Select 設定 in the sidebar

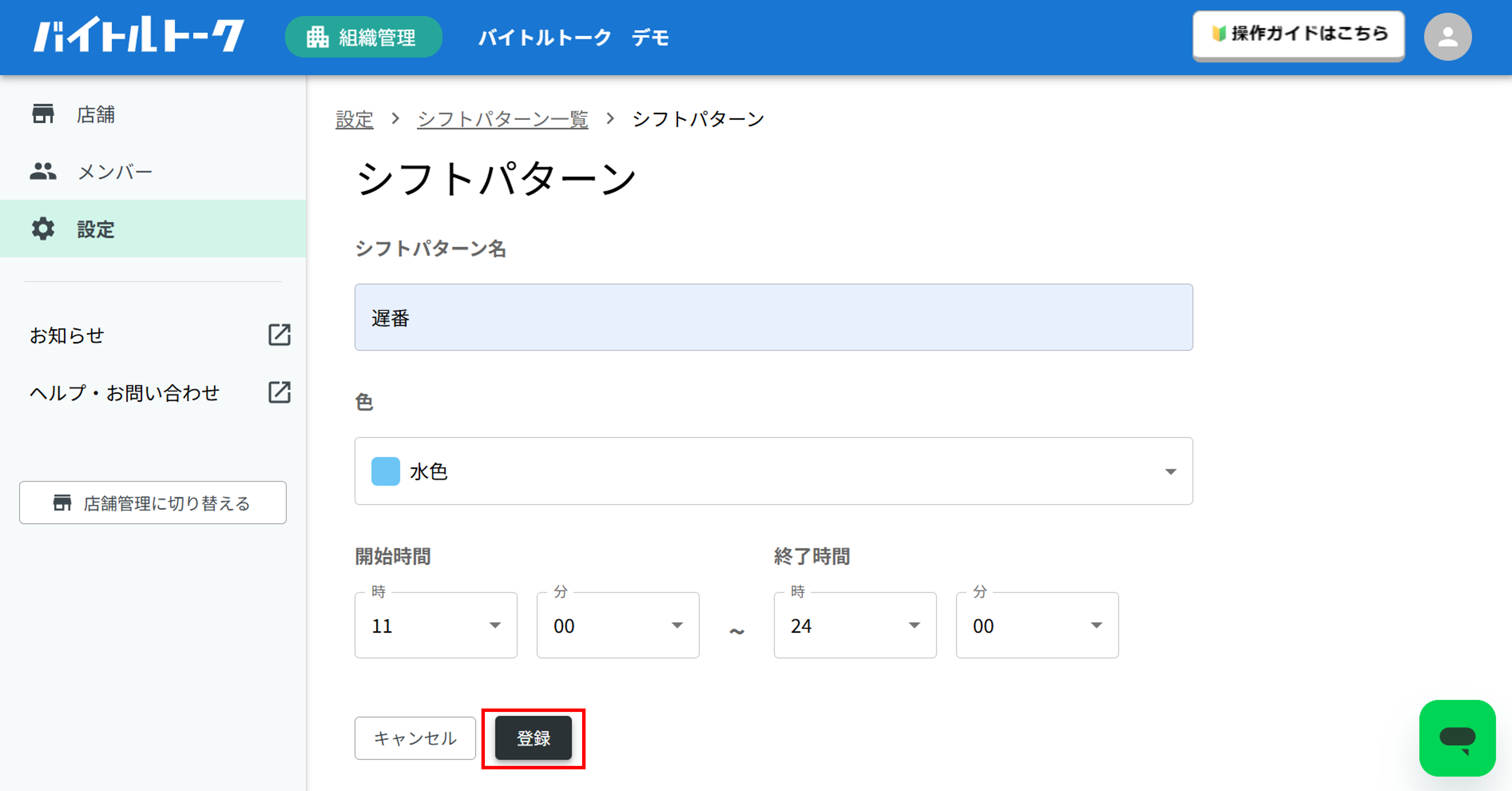tap(153, 229)
